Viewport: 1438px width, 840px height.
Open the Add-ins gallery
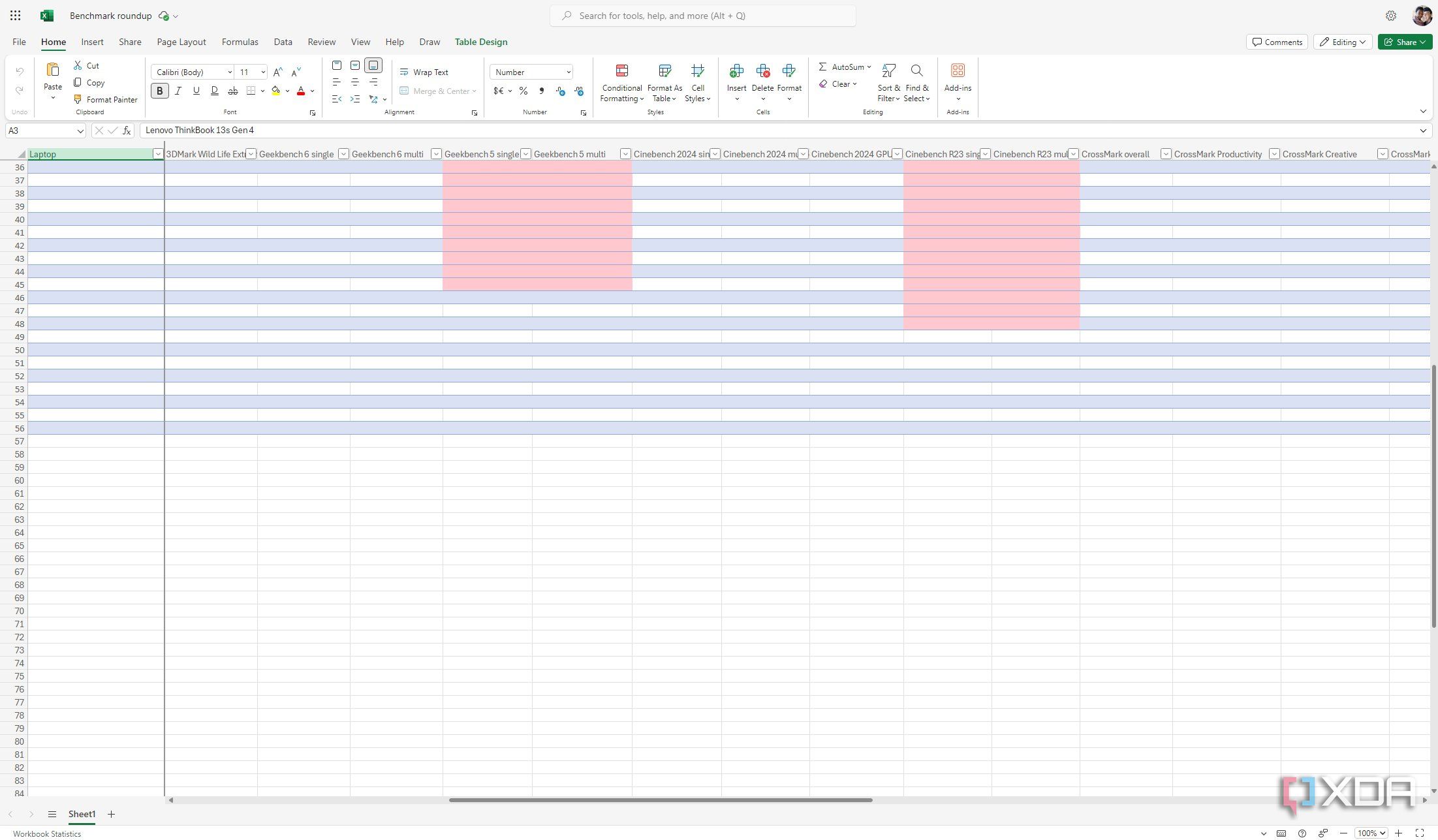[958, 83]
